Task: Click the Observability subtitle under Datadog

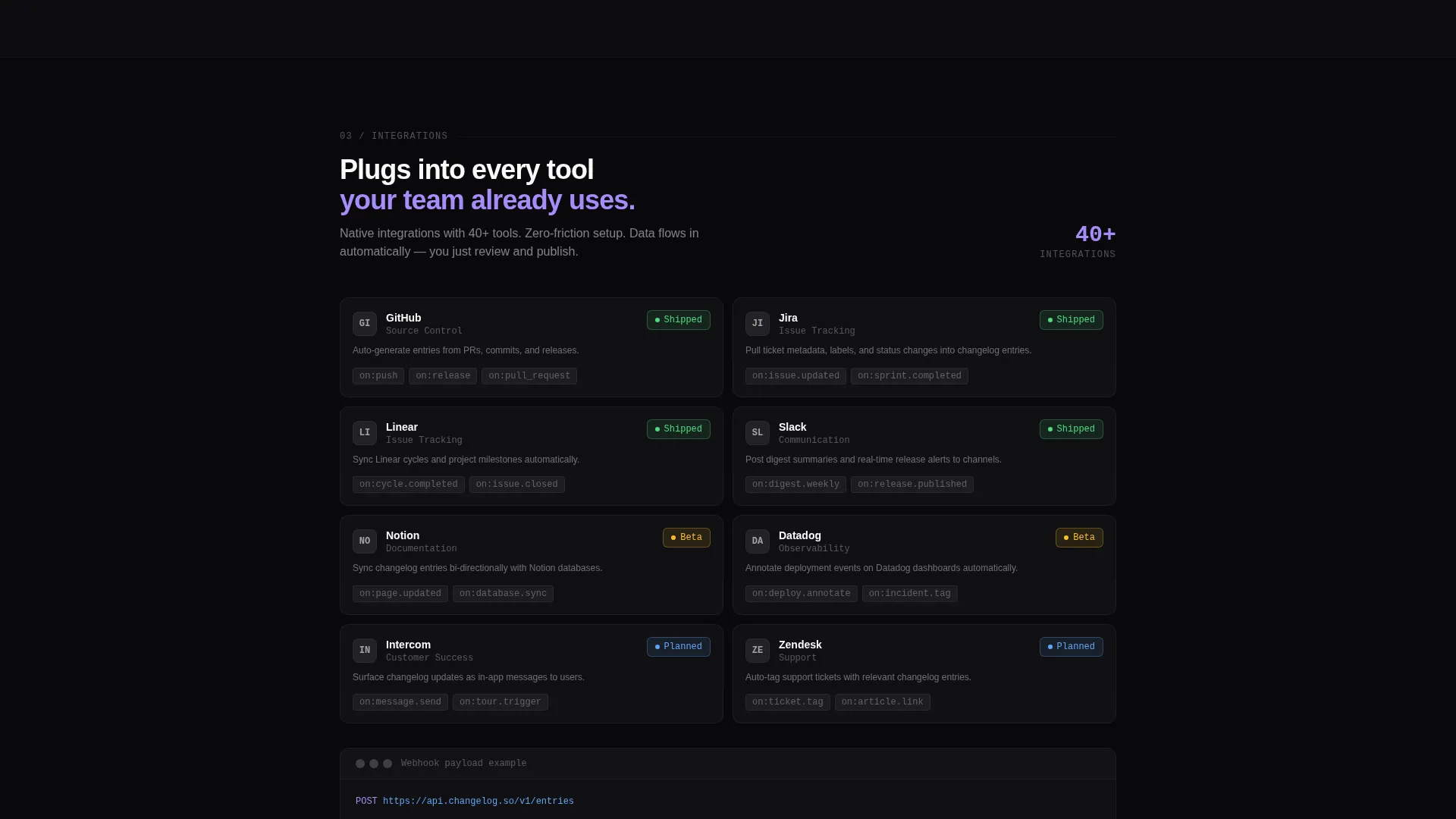Action: (814, 549)
